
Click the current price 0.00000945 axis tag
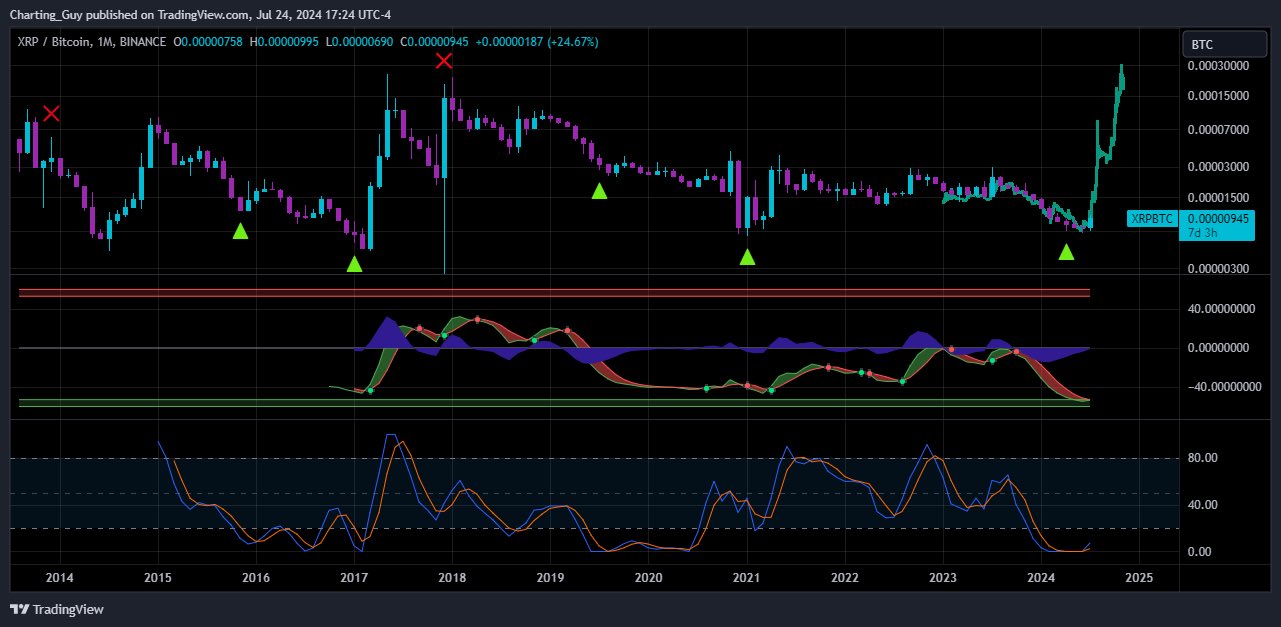pos(1218,218)
